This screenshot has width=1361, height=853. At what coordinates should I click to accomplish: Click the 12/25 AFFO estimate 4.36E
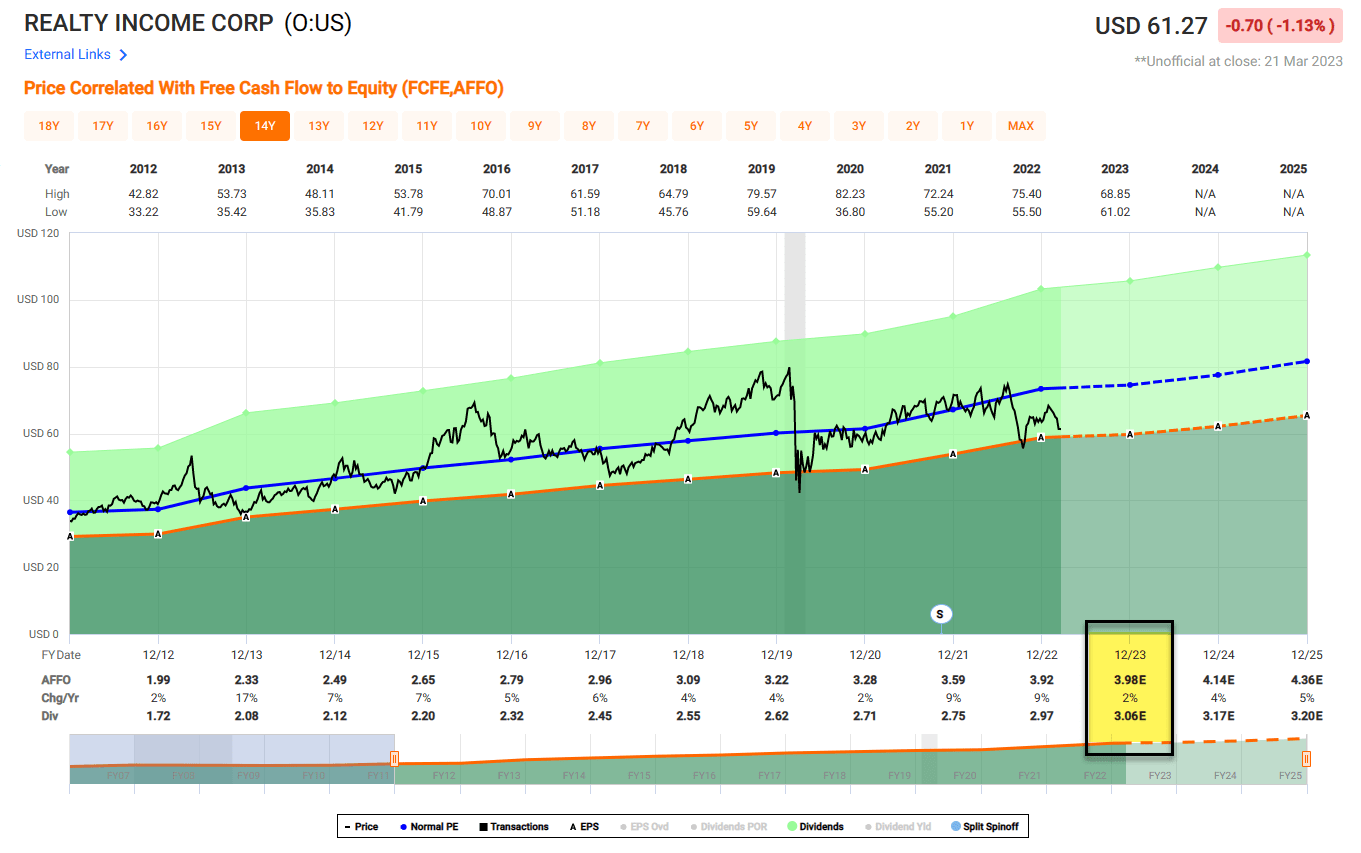(x=1306, y=679)
